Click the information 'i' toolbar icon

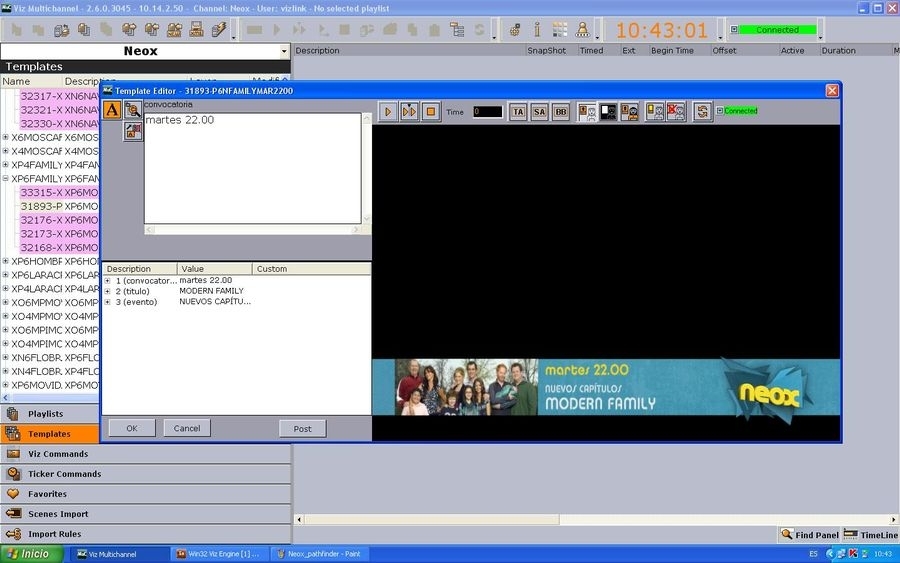(x=537, y=29)
